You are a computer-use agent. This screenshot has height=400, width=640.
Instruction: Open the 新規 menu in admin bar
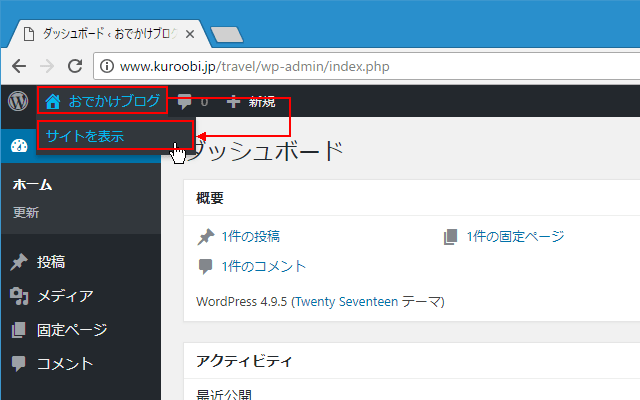(x=251, y=102)
